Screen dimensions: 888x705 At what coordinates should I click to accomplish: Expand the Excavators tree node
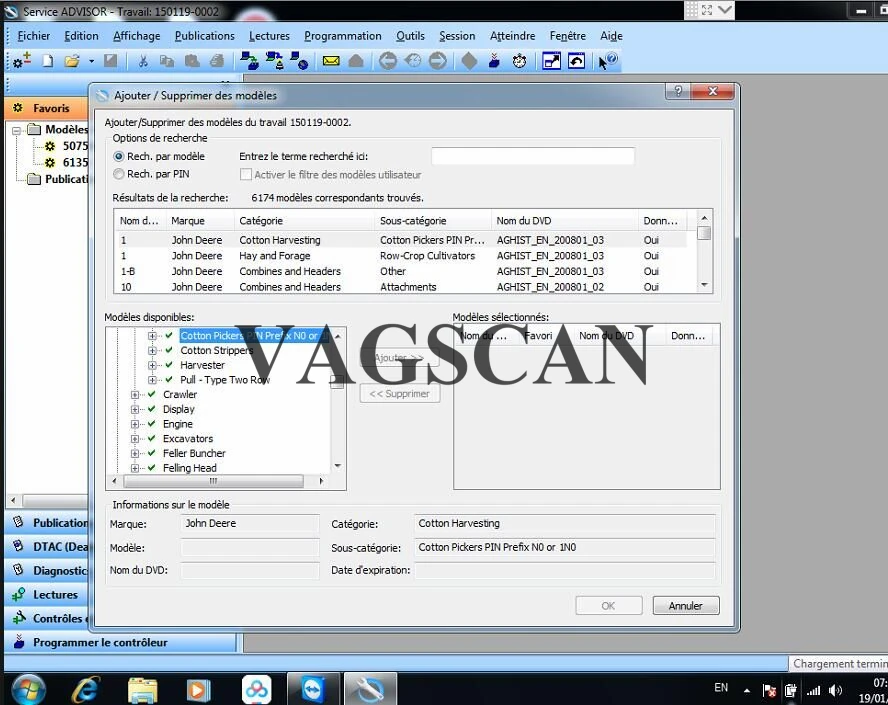pyautogui.click(x=134, y=439)
